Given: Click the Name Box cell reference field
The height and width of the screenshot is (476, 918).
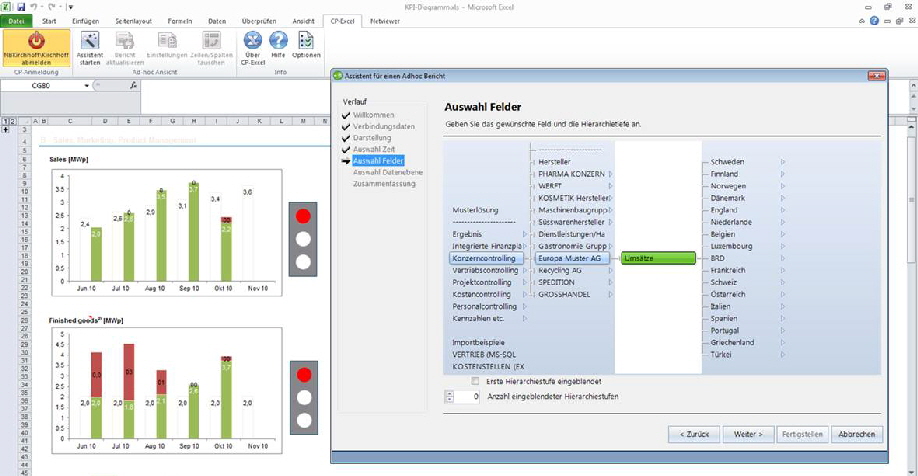Looking at the screenshot, I should (x=40, y=85).
